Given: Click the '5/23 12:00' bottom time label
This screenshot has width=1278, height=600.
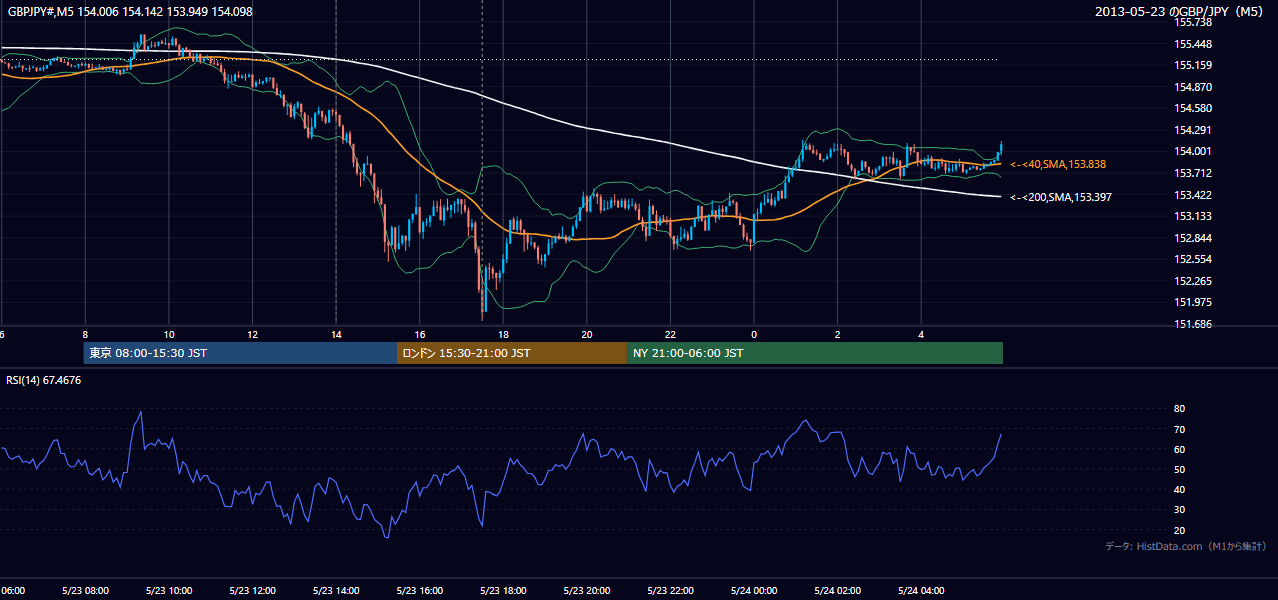Looking at the screenshot, I should click(x=252, y=590).
